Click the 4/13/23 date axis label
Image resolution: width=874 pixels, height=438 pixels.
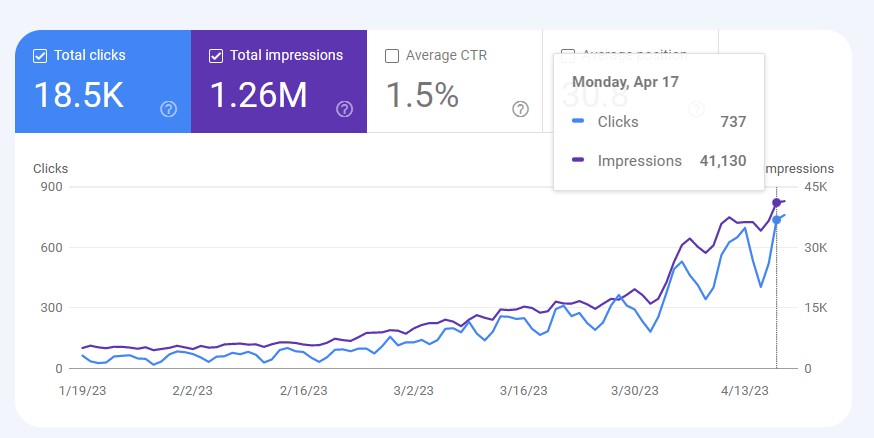pos(745,391)
